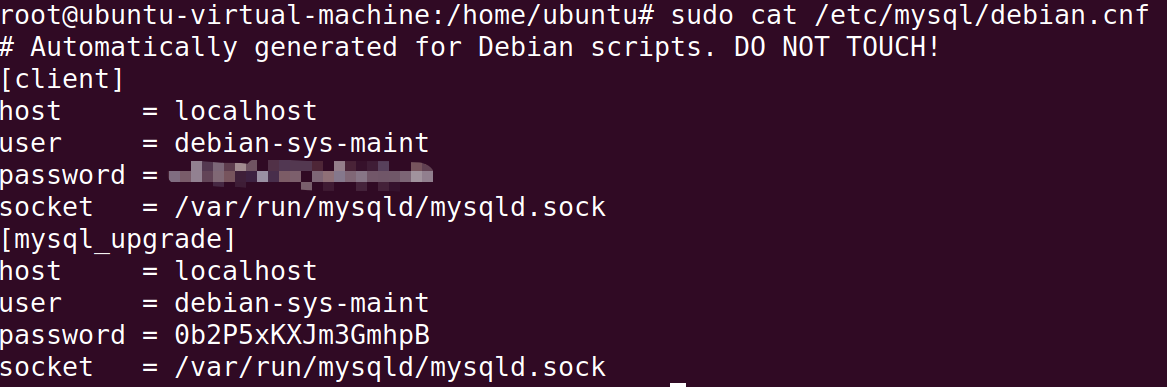Click the 'DO NOT TOUCH!' comment text
The height and width of the screenshot is (387, 1167).
coord(837,47)
